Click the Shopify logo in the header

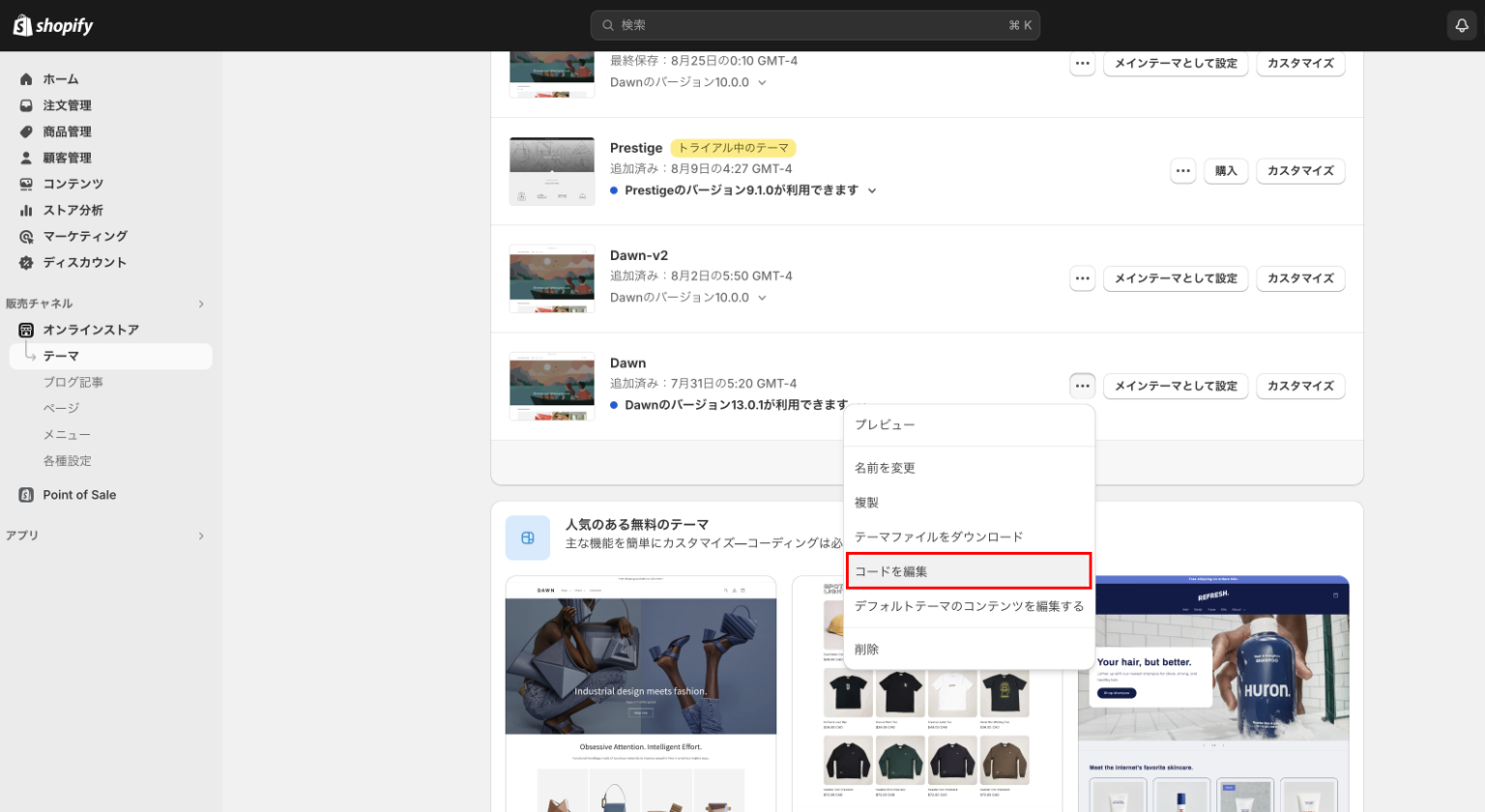(x=52, y=25)
